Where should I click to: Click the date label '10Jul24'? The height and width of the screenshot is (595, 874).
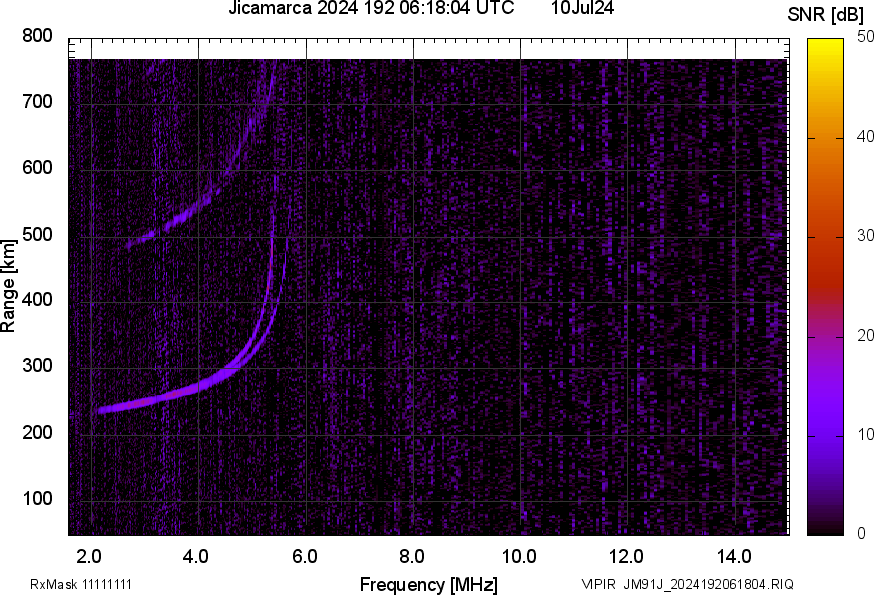(x=582, y=8)
